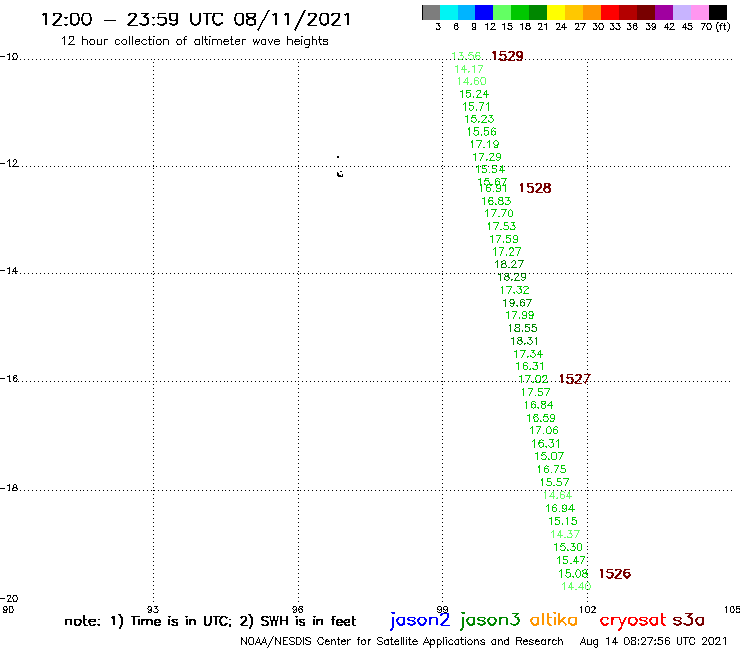
Task: Click the 17.53 wave height value
Action: click(x=501, y=226)
